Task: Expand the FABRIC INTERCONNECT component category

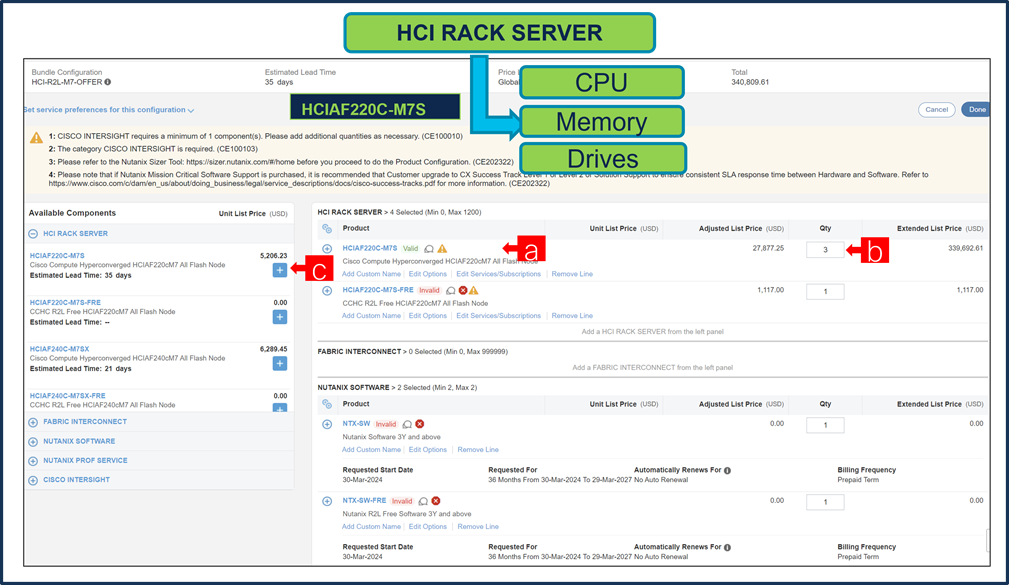Action: click(33, 422)
